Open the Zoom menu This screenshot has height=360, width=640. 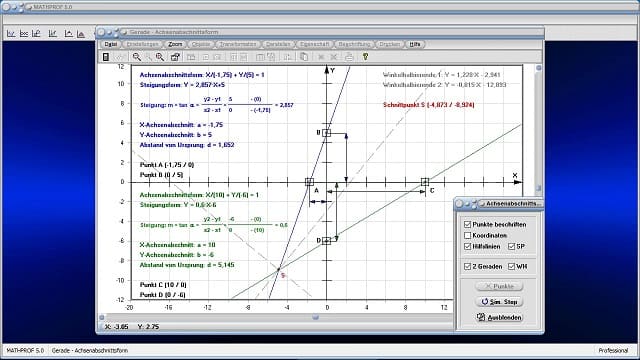click(175, 44)
